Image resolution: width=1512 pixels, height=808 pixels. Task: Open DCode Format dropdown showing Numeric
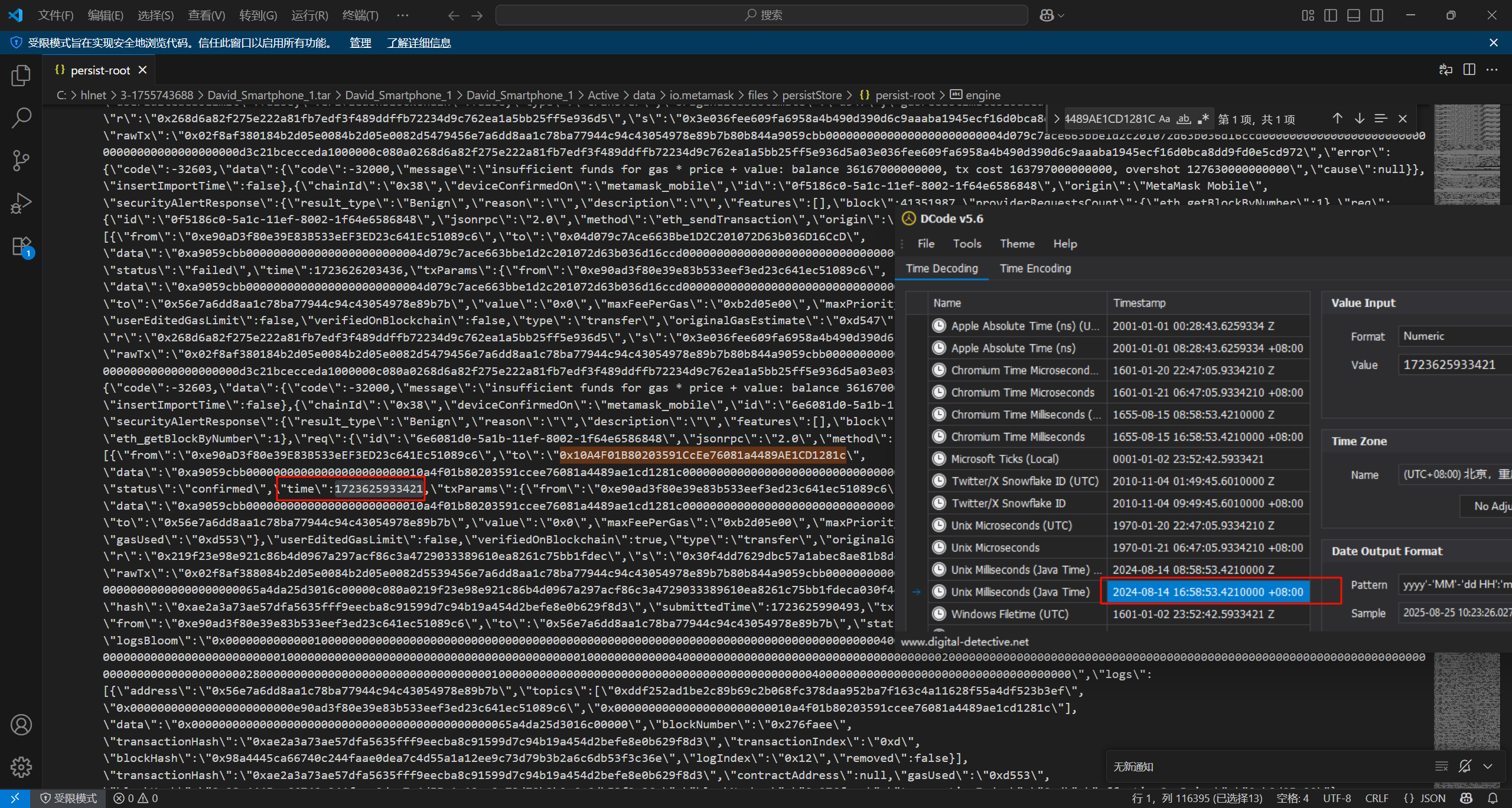pyautogui.click(x=1454, y=336)
